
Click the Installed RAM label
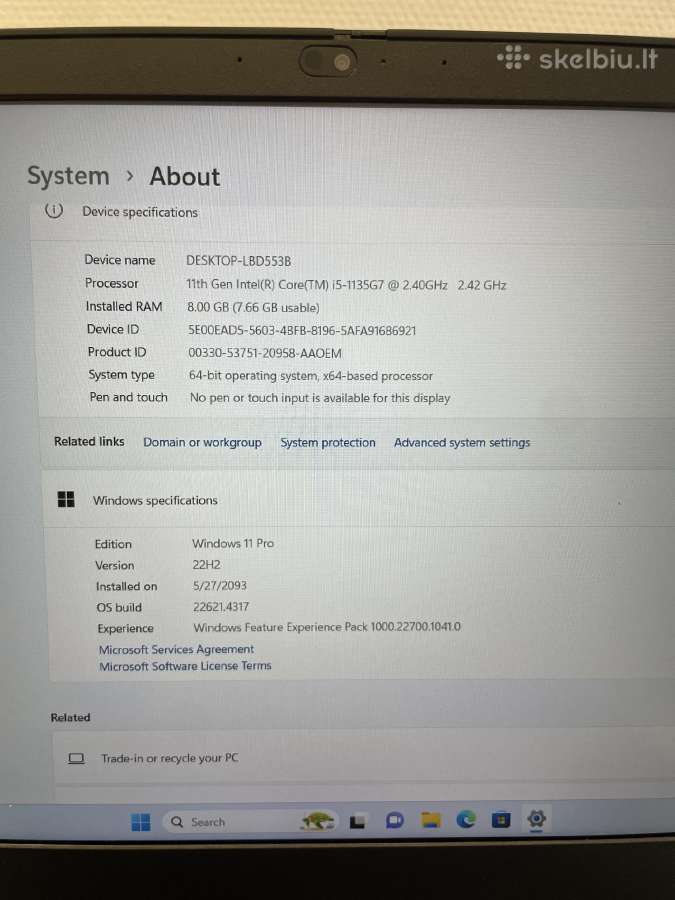pos(124,307)
